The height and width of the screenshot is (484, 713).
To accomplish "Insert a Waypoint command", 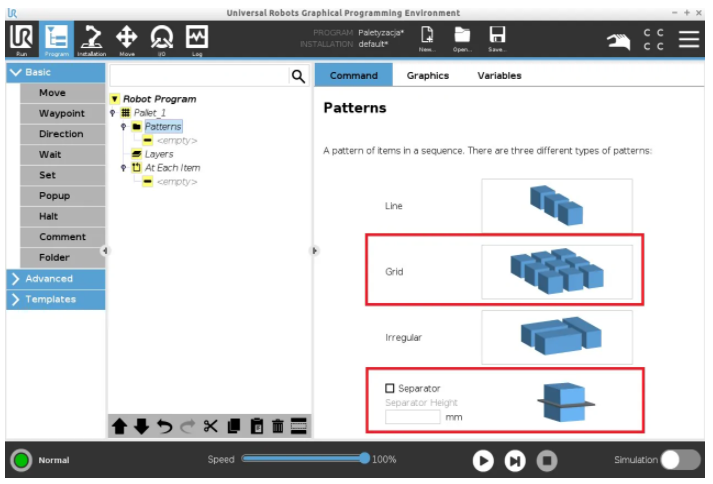I will coord(63,113).
